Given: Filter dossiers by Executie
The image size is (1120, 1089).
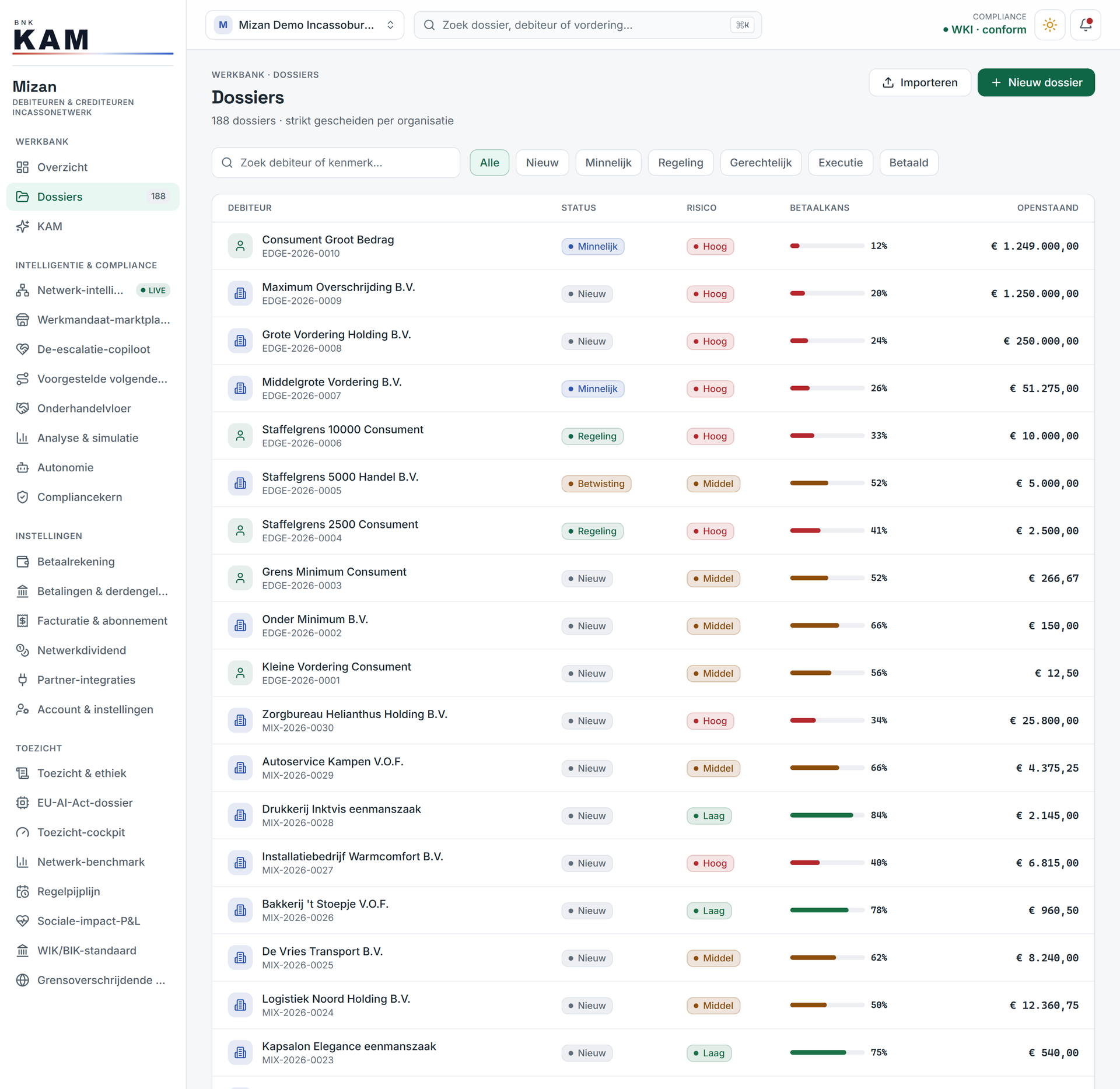Looking at the screenshot, I should 840,163.
